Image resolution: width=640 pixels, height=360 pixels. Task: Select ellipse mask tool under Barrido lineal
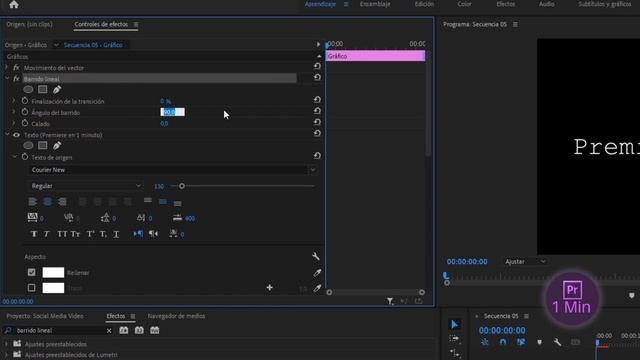click(28, 89)
